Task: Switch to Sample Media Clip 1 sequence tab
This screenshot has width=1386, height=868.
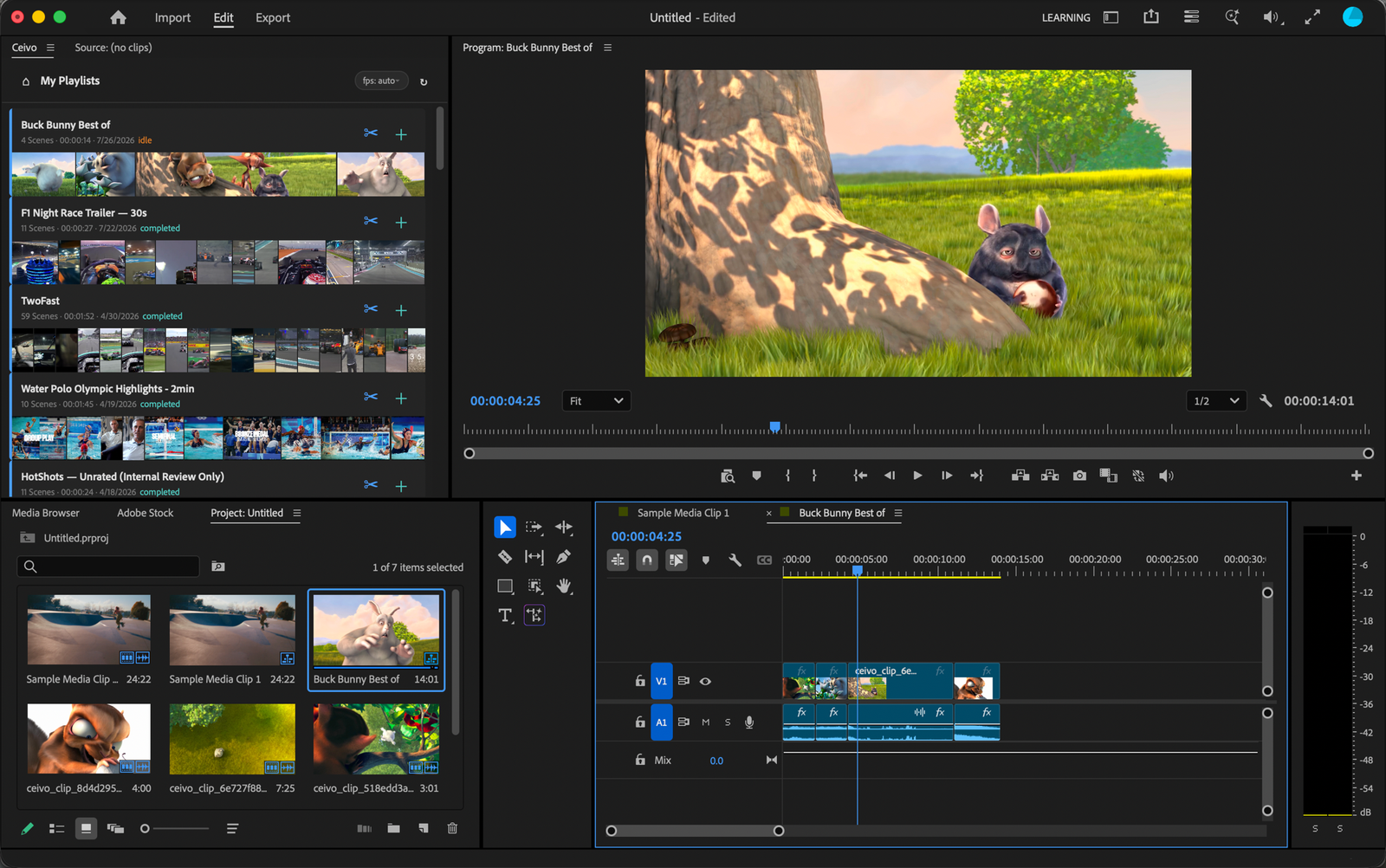Action: (683, 513)
